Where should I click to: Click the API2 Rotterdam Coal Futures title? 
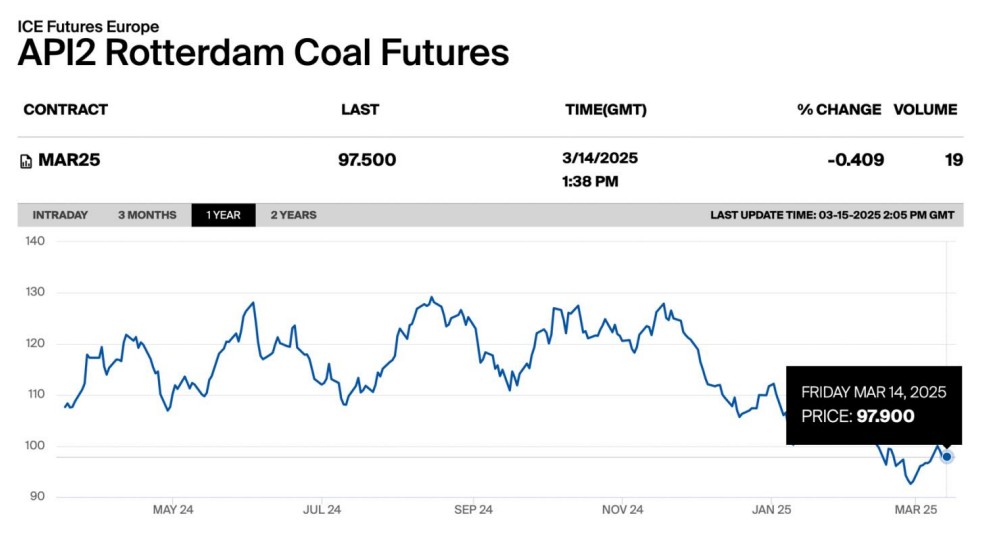[x=263, y=53]
